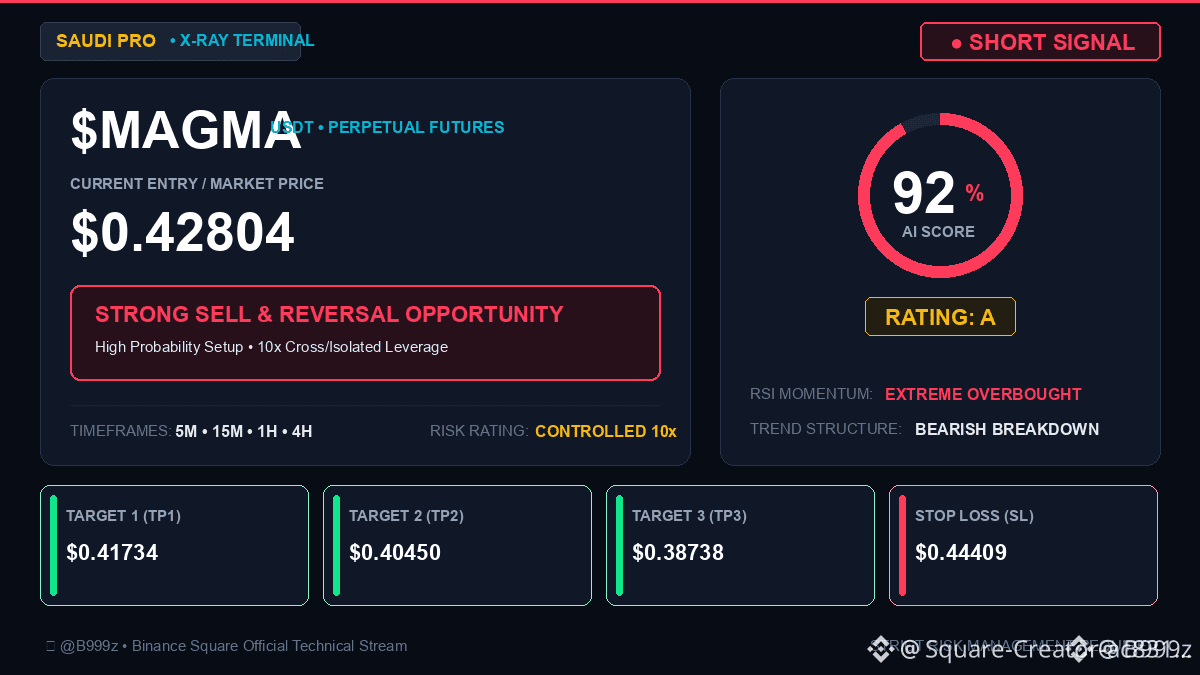Click @B999z Binance Square stream footer
The width and height of the screenshot is (1200, 675).
point(227,646)
